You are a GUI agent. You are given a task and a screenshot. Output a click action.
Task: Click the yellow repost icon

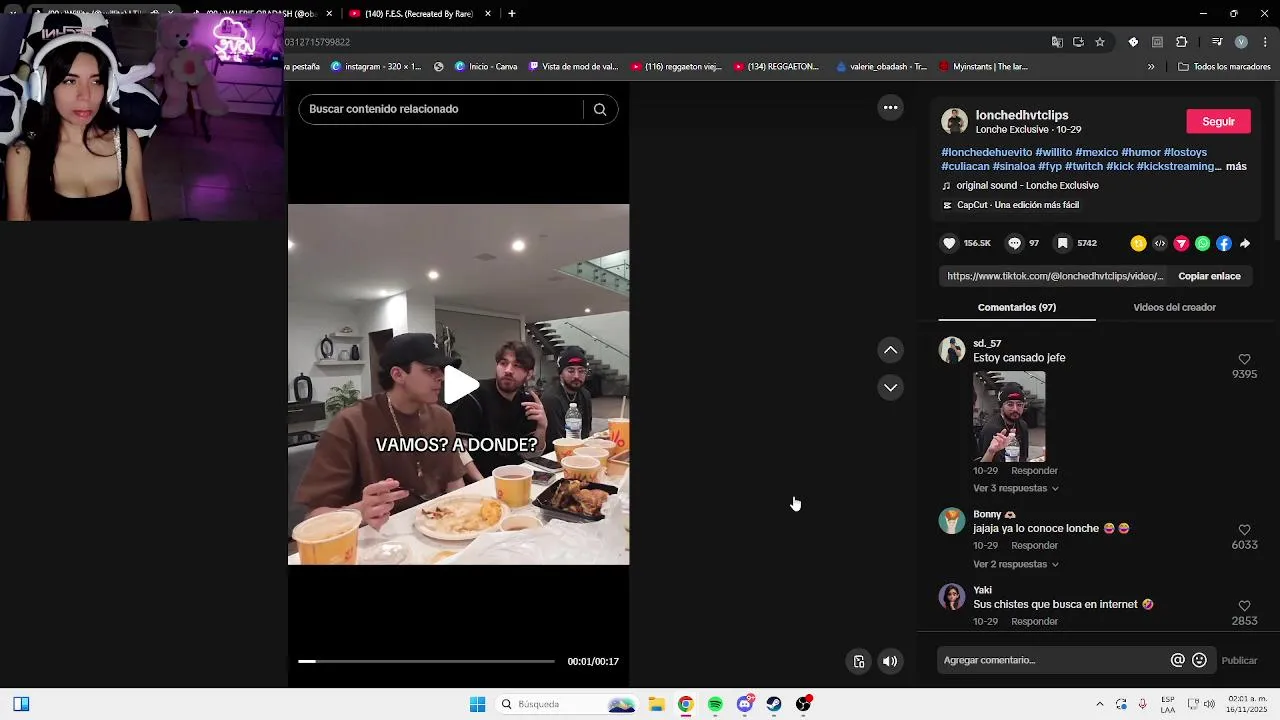(x=1138, y=243)
